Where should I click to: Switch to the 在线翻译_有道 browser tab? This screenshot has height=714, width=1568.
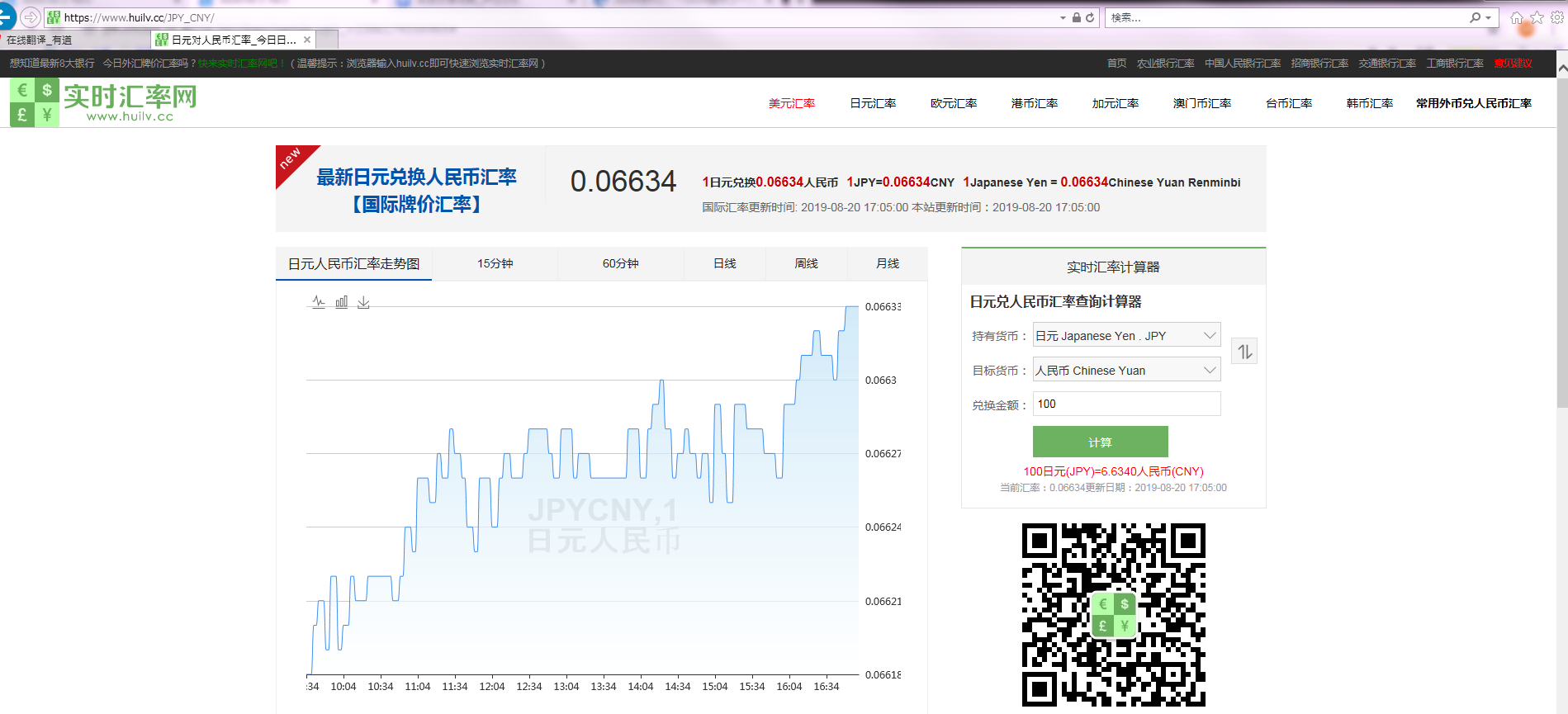pyautogui.click(x=75, y=40)
